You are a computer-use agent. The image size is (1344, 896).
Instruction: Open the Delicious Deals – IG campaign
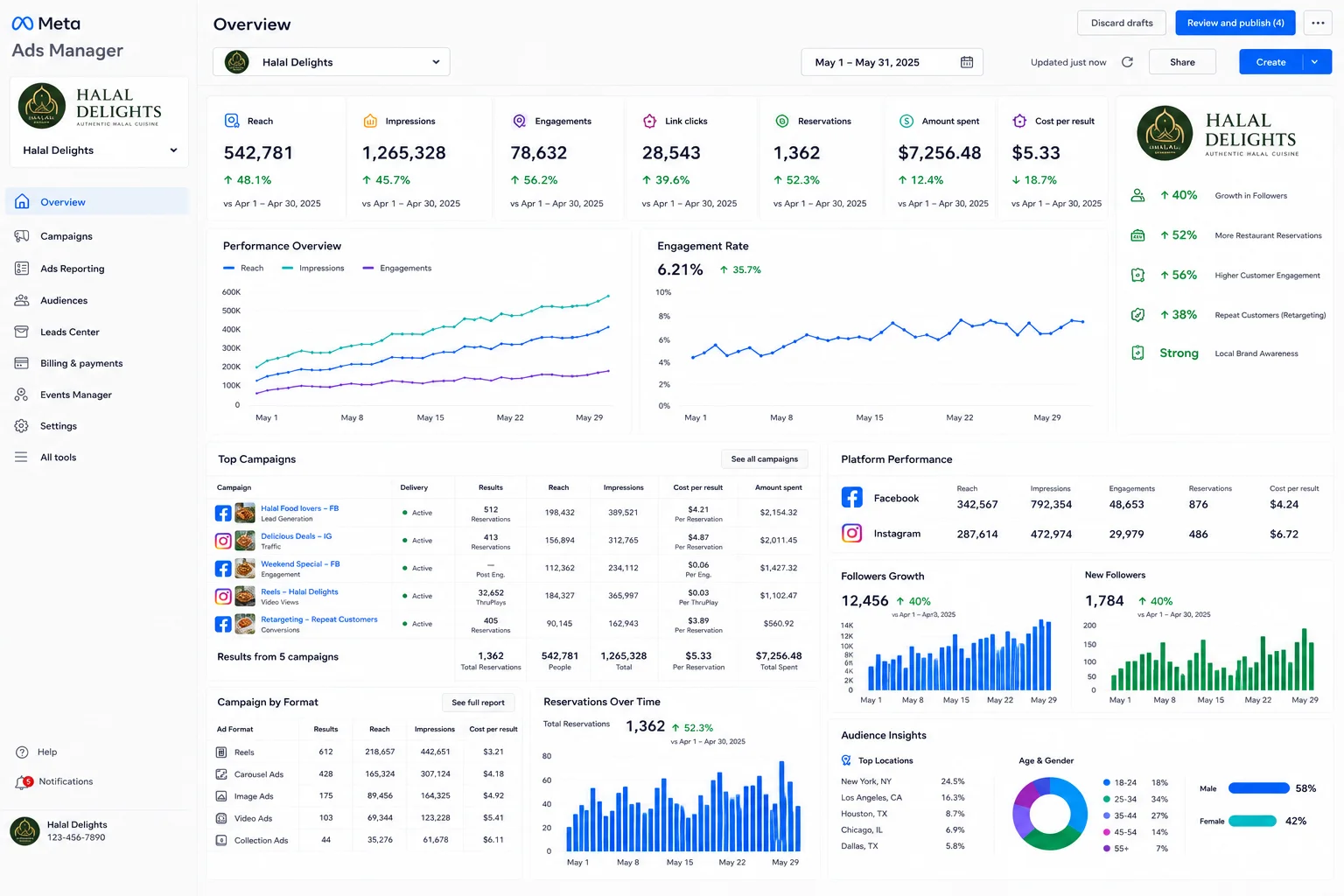click(297, 536)
